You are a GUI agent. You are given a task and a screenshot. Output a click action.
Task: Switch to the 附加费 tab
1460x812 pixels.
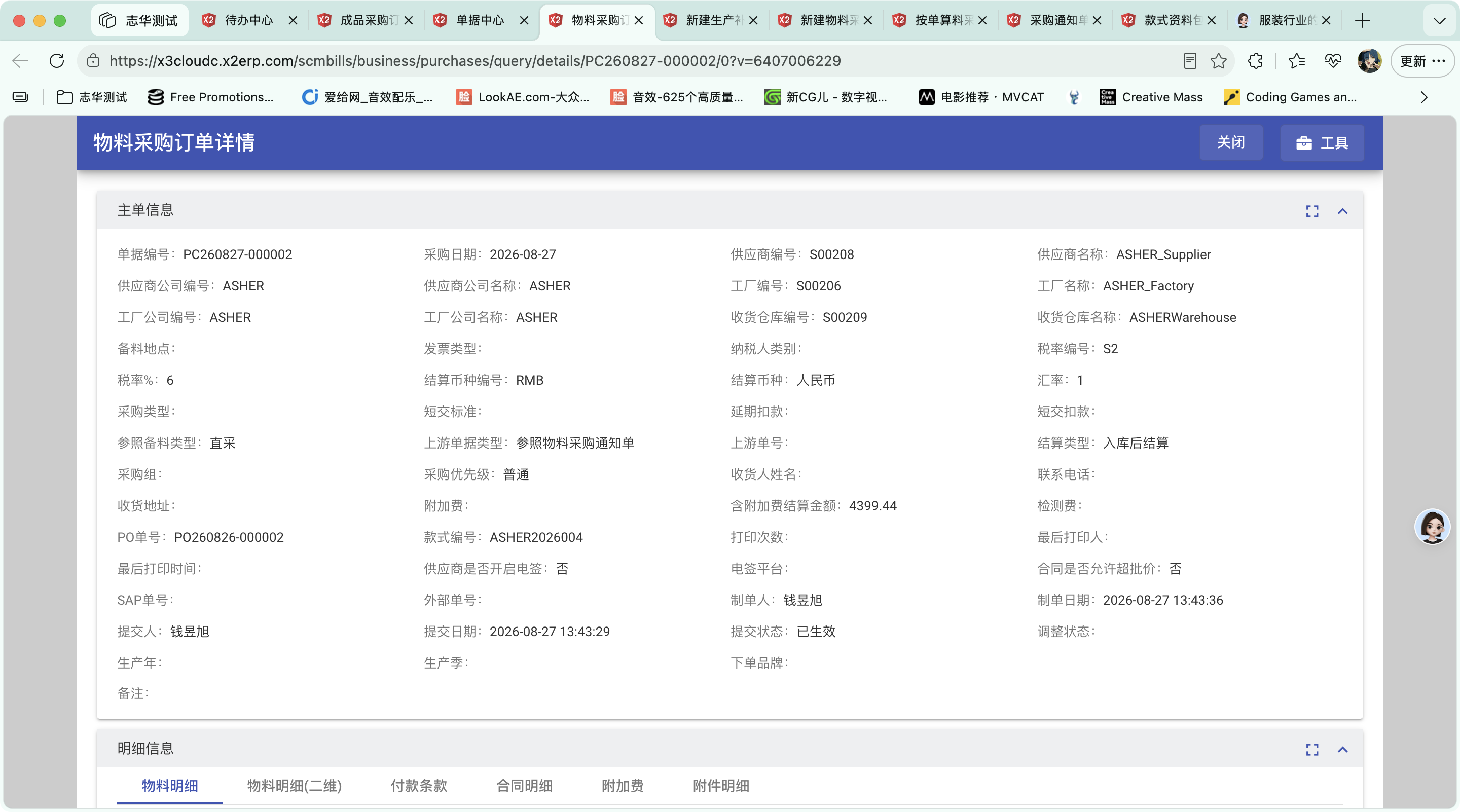(x=623, y=785)
